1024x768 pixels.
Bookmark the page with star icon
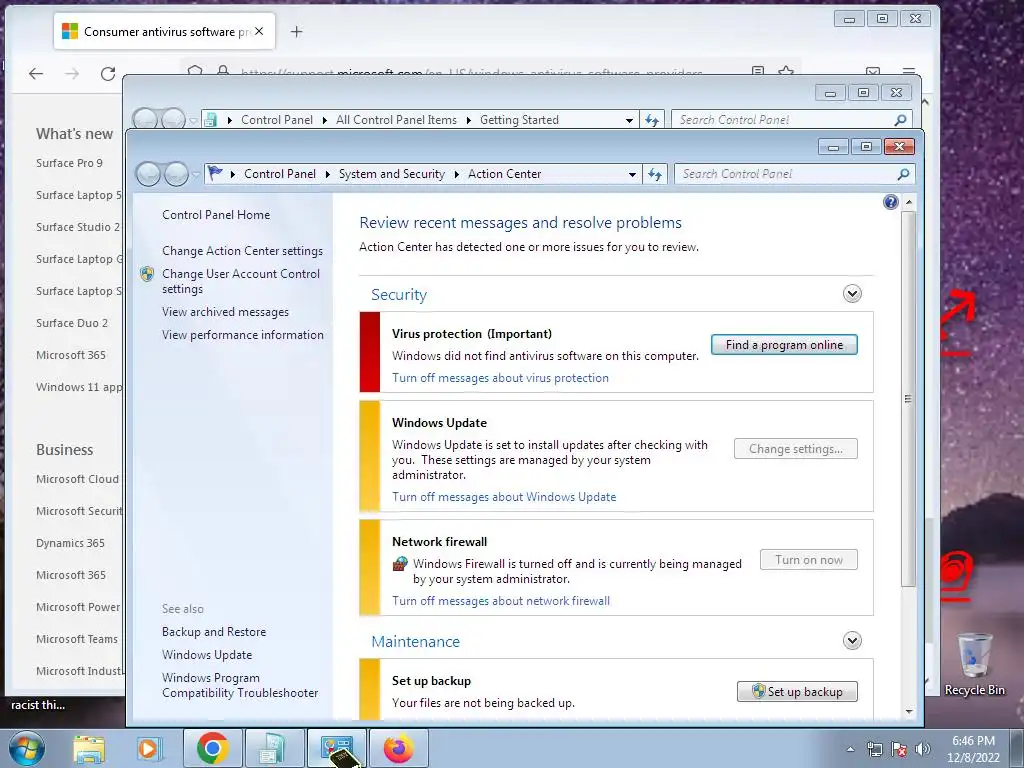pos(786,71)
